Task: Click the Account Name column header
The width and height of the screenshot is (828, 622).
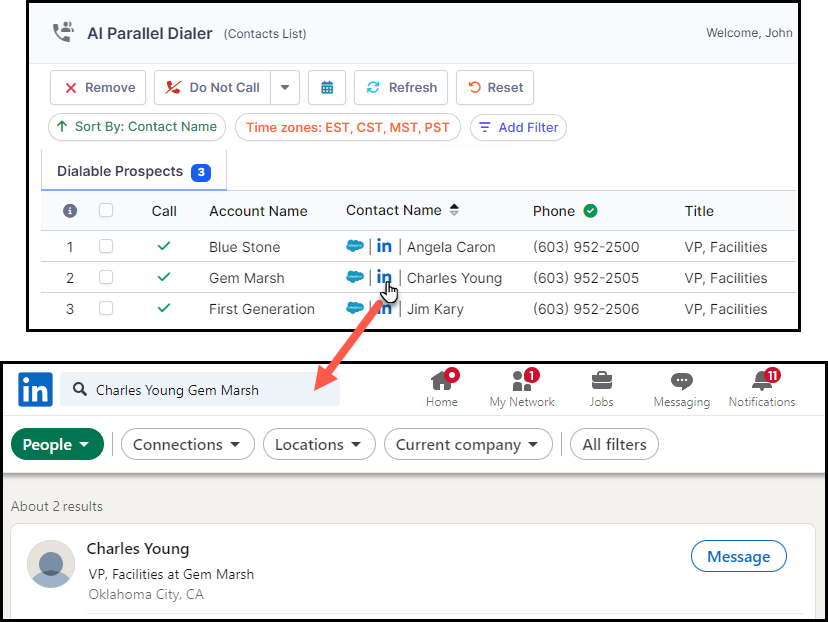Action: pyautogui.click(x=258, y=211)
